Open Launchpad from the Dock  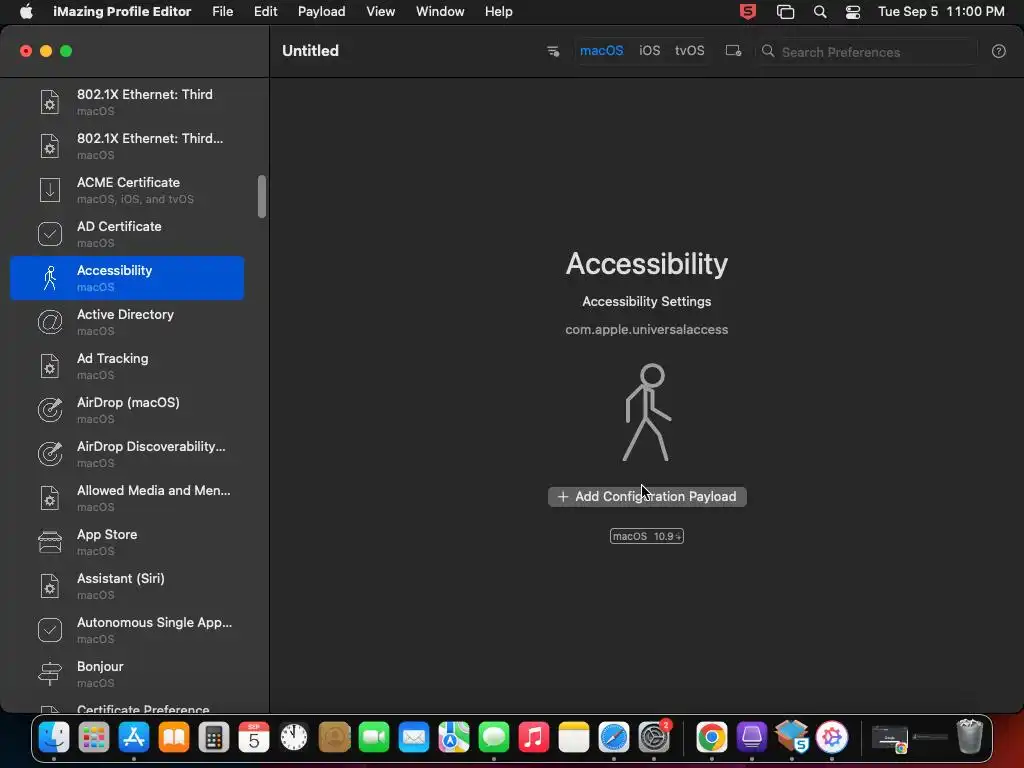coord(94,738)
